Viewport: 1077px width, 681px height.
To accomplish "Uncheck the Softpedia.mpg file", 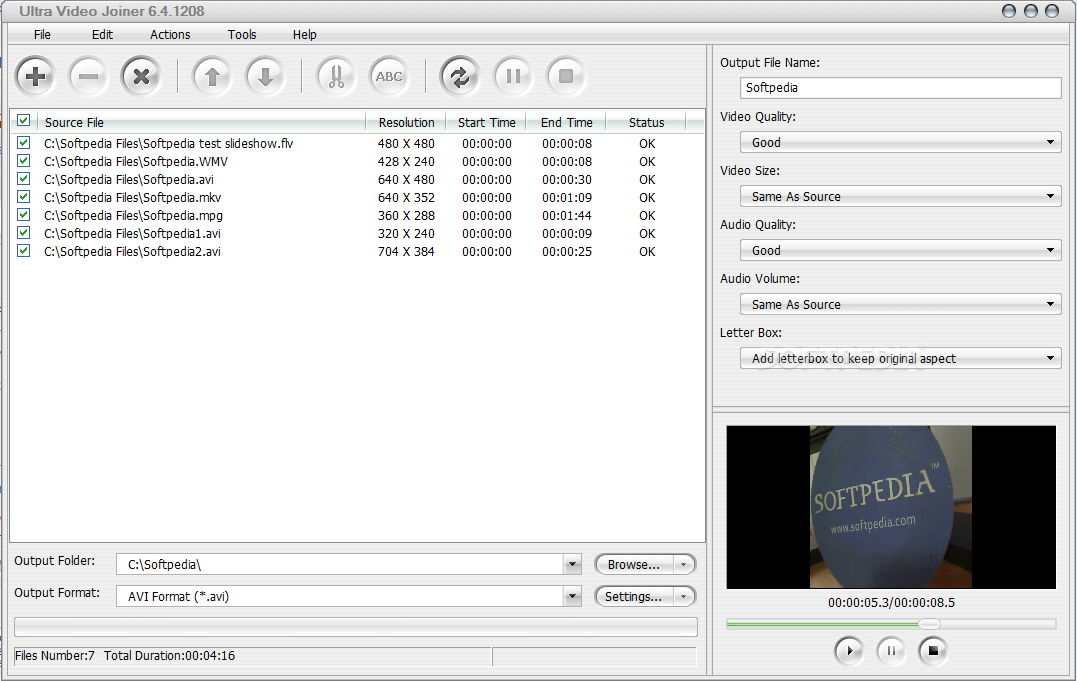I will (24, 215).
